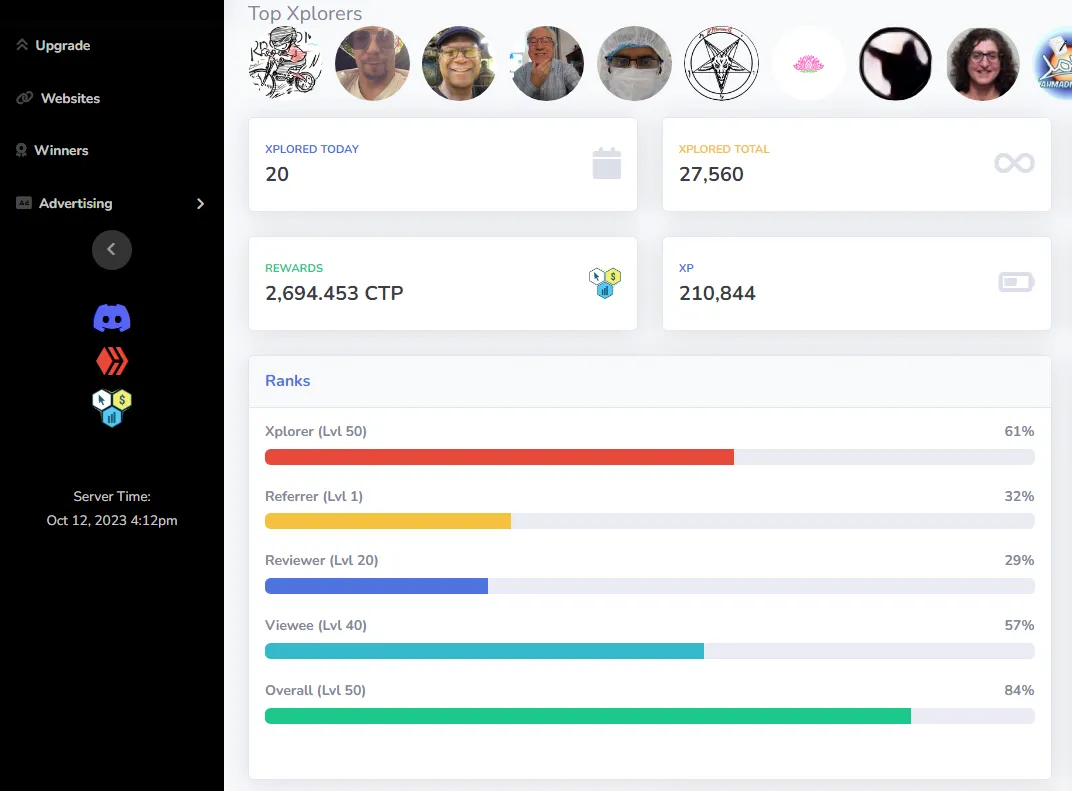This screenshot has height=791, width=1072.
Task: Click the red Hive logo icon
Action: [112, 362]
